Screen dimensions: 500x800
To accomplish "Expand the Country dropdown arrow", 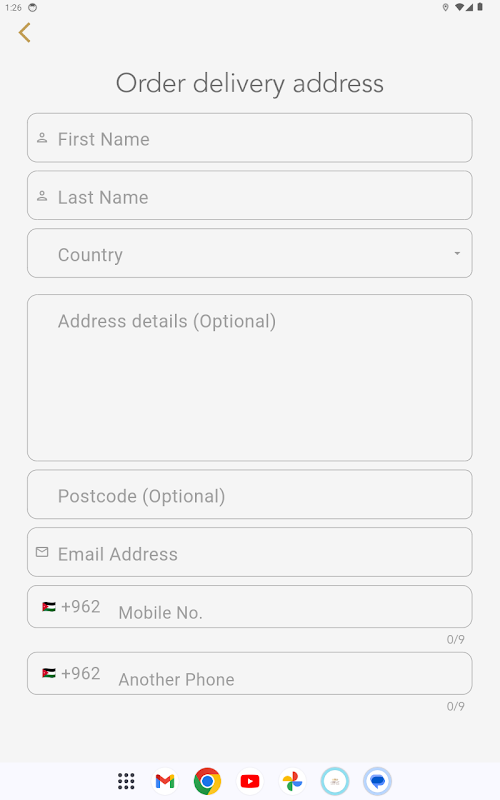I will click(x=457, y=253).
